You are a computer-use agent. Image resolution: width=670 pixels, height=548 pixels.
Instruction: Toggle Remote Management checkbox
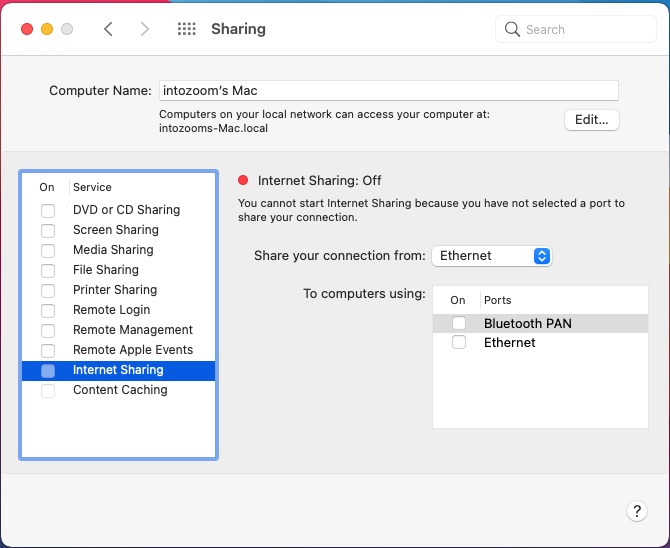[x=48, y=330]
